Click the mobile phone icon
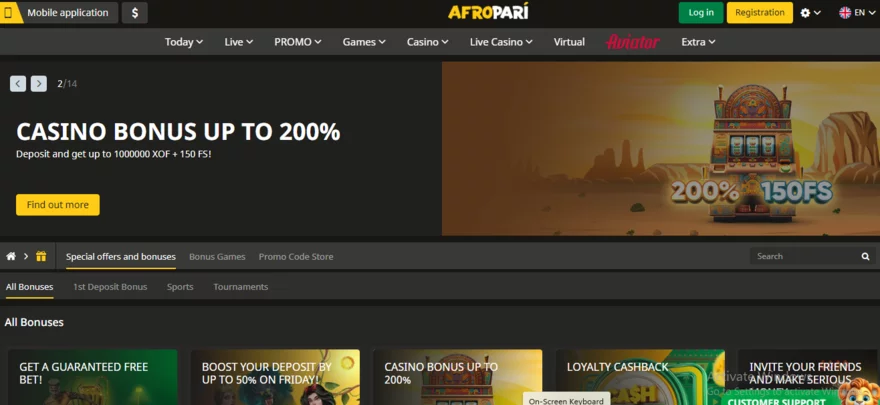 [x=9, y=13]
